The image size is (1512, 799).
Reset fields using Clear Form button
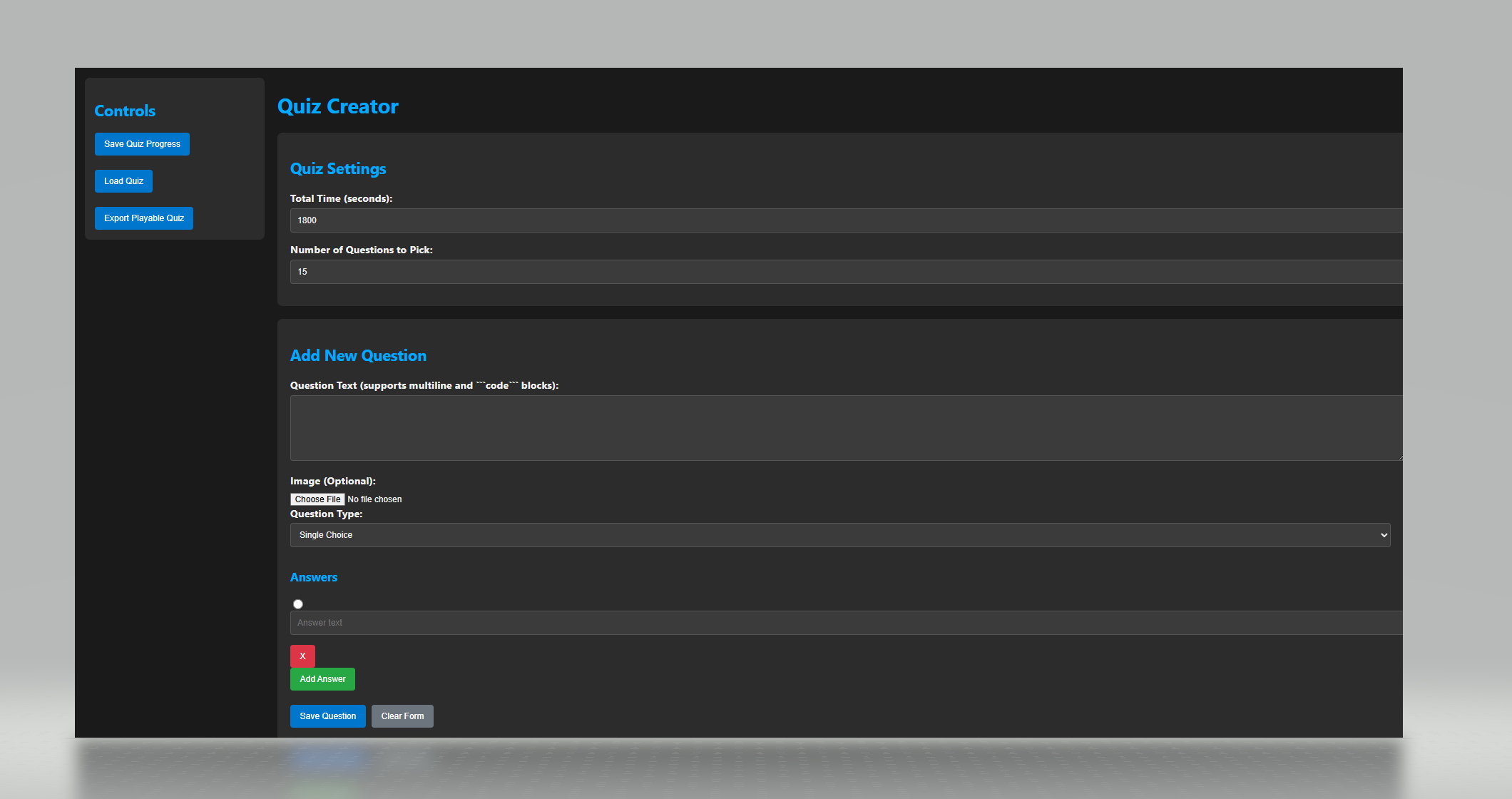(x=402, y=716)
